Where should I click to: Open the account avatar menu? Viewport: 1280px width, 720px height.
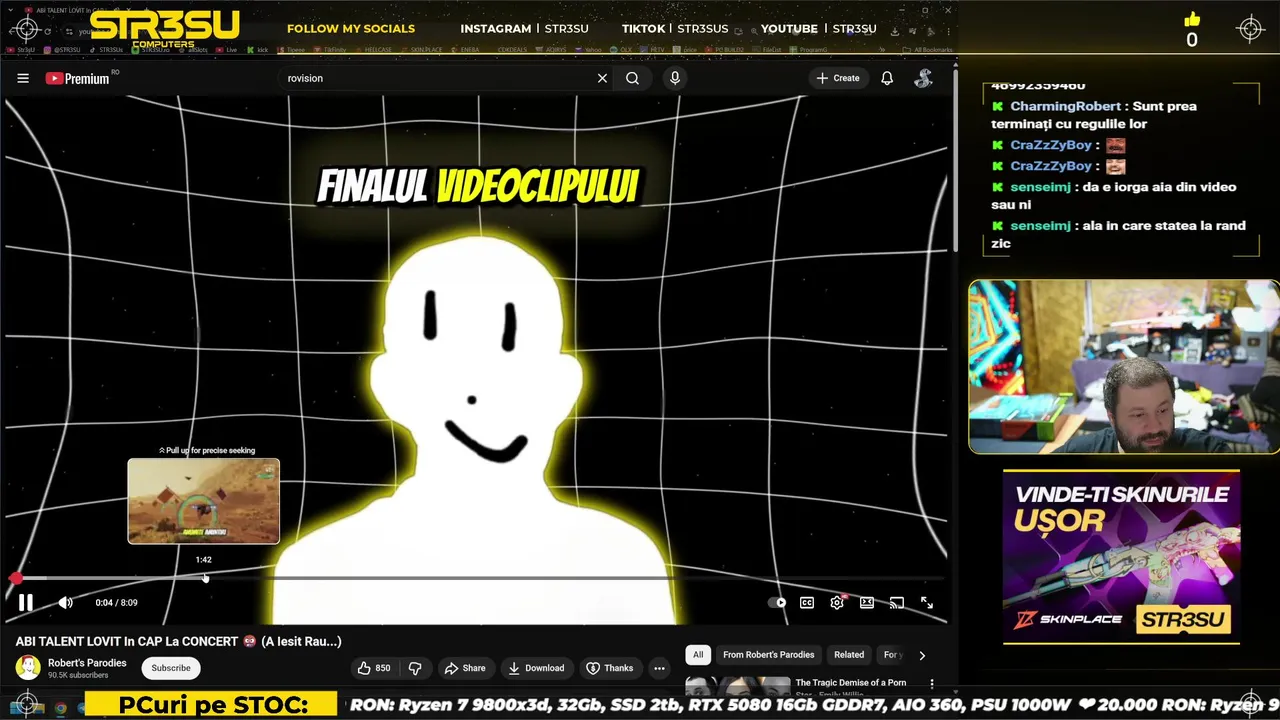(924, 78)
